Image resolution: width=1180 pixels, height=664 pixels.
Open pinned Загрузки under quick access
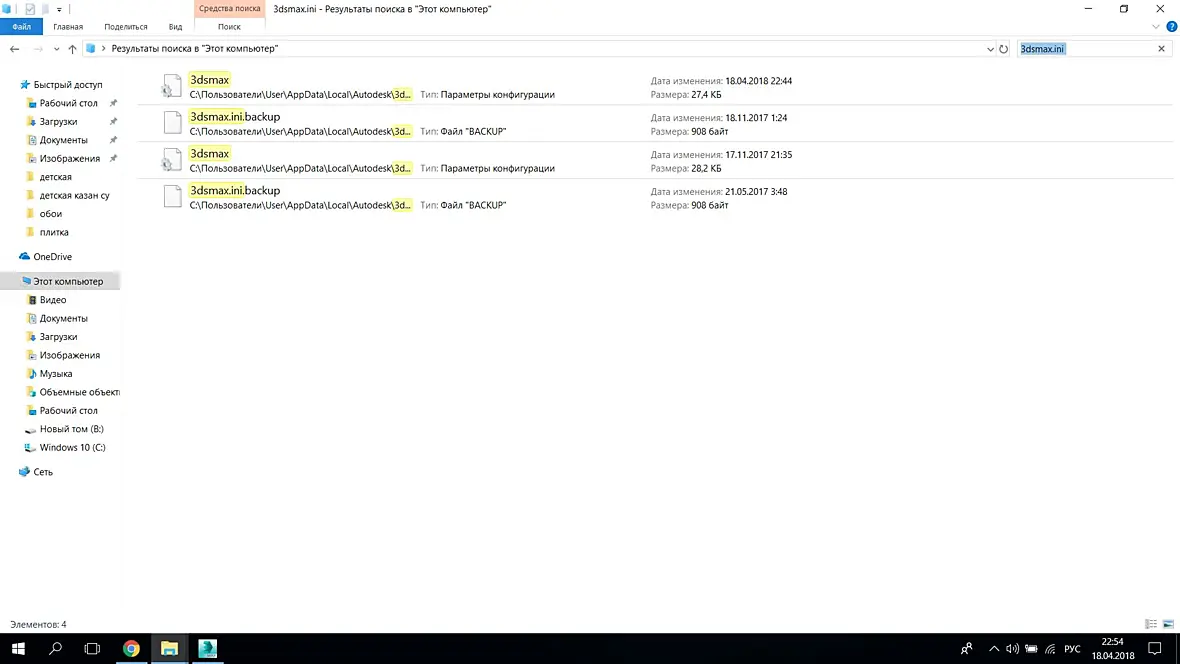coord(58,121)
